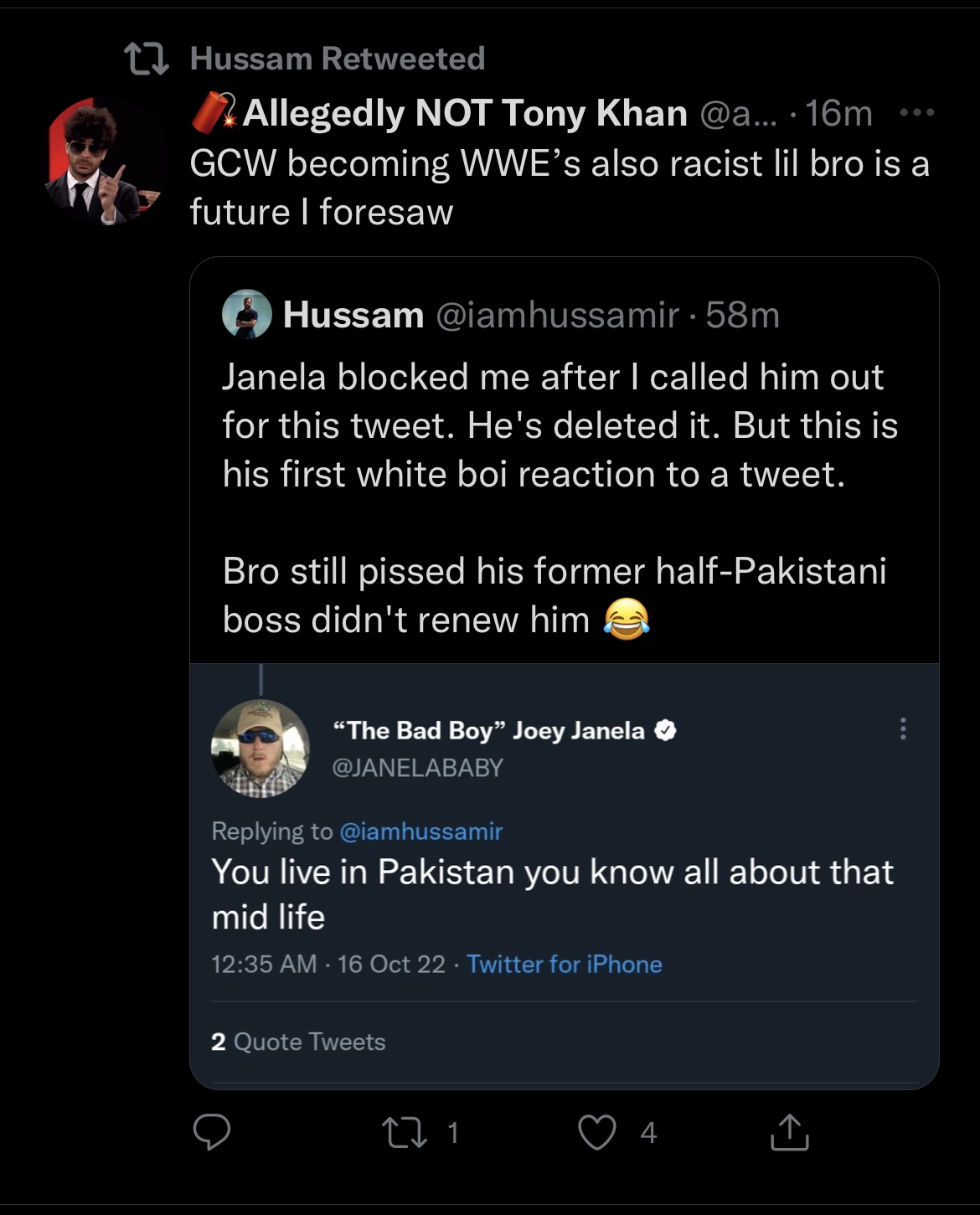Tap the @iamhussamir mention after 'Replying to'
980x1215 pixels.
point(420,831)
